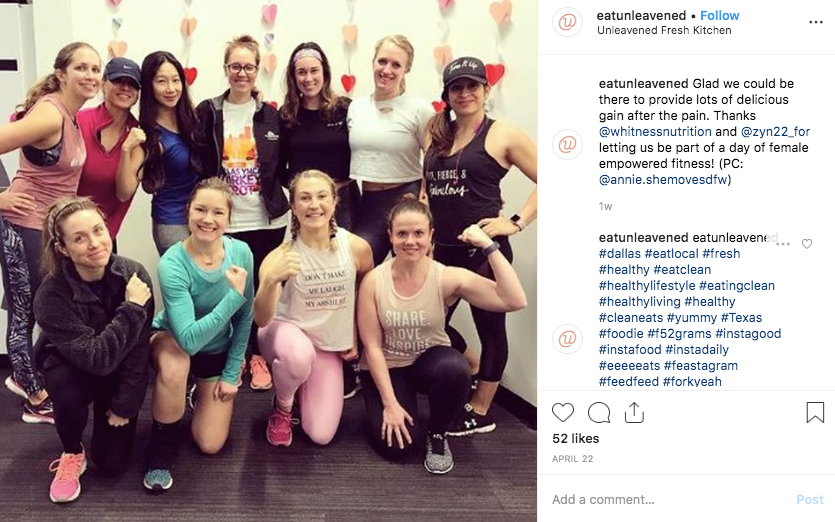Submit comment with the Post button
This screenshot has width=835, height=522.
(810, 500)
